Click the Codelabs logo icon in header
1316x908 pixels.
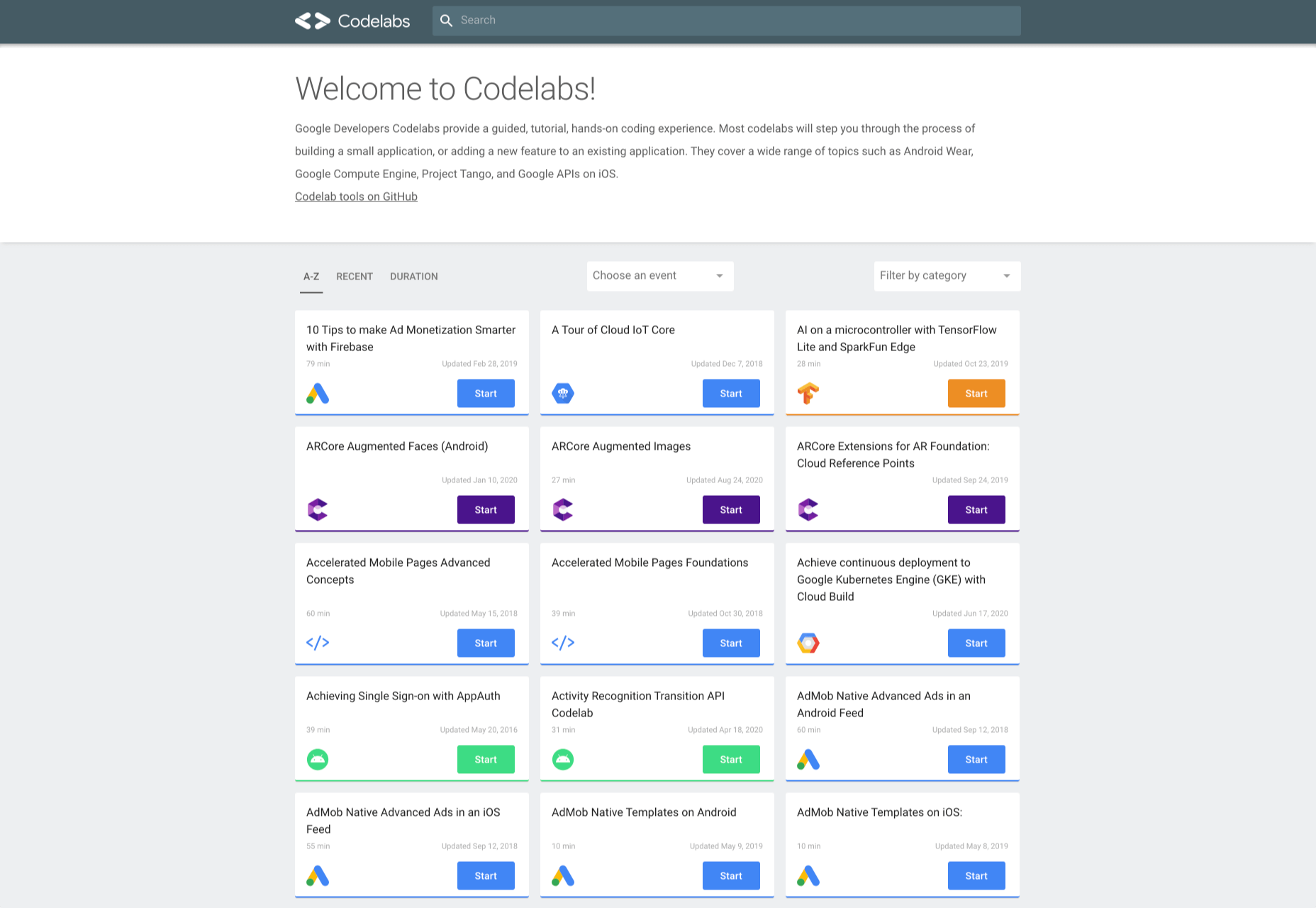[313, 21]
